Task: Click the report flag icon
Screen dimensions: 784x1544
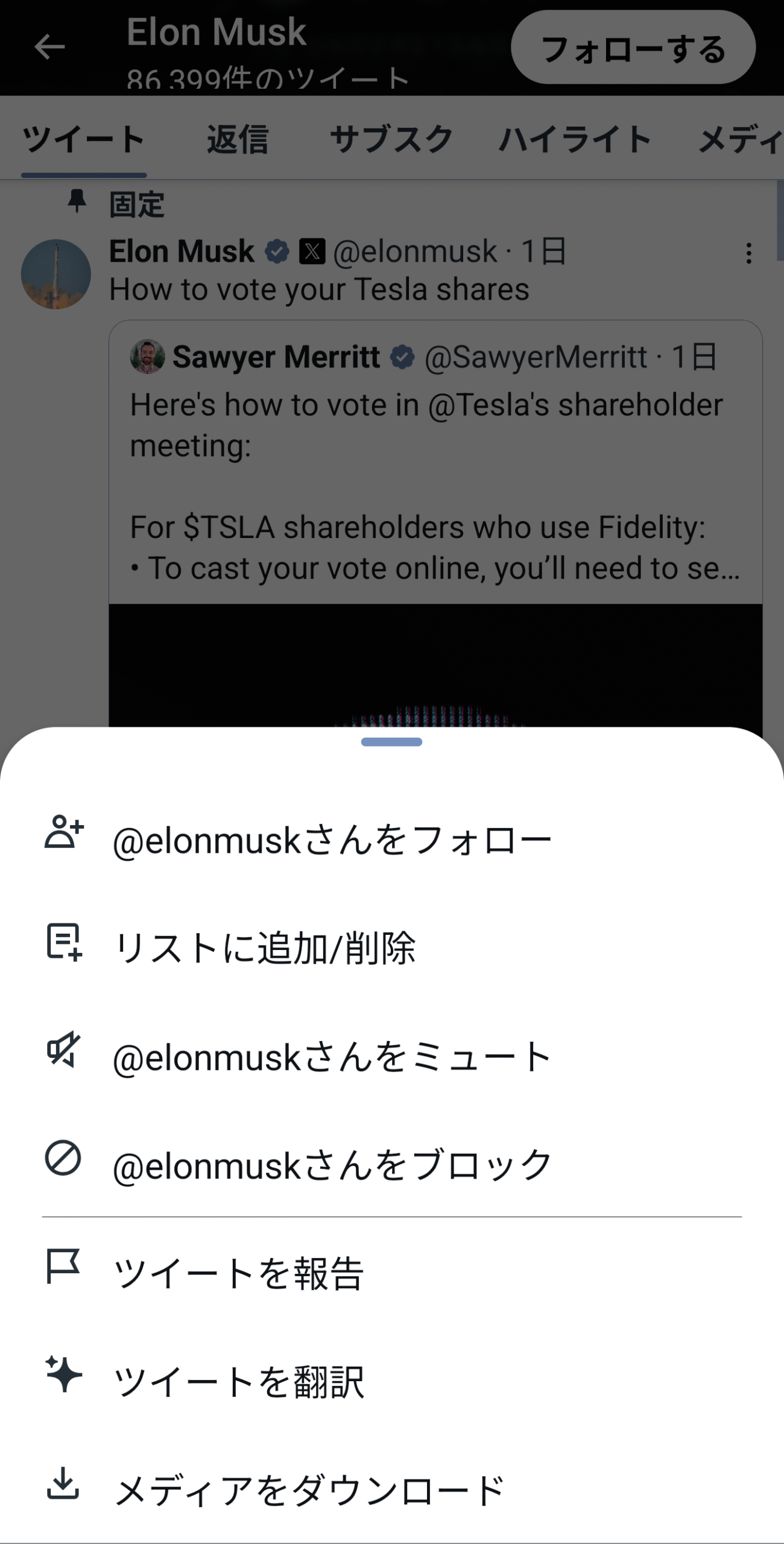Action: click(x=63, y=1267)
